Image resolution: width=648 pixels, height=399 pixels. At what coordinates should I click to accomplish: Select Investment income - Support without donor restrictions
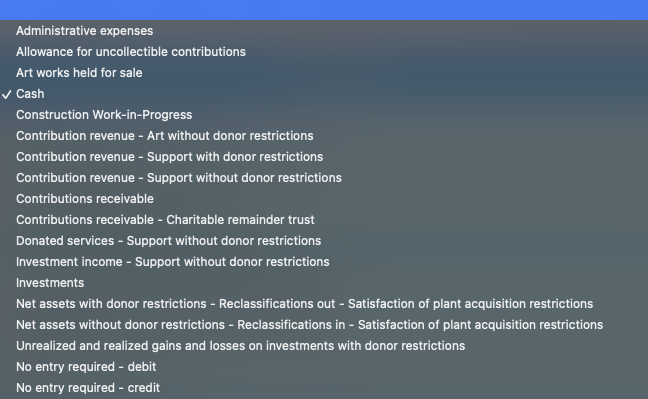324,262
